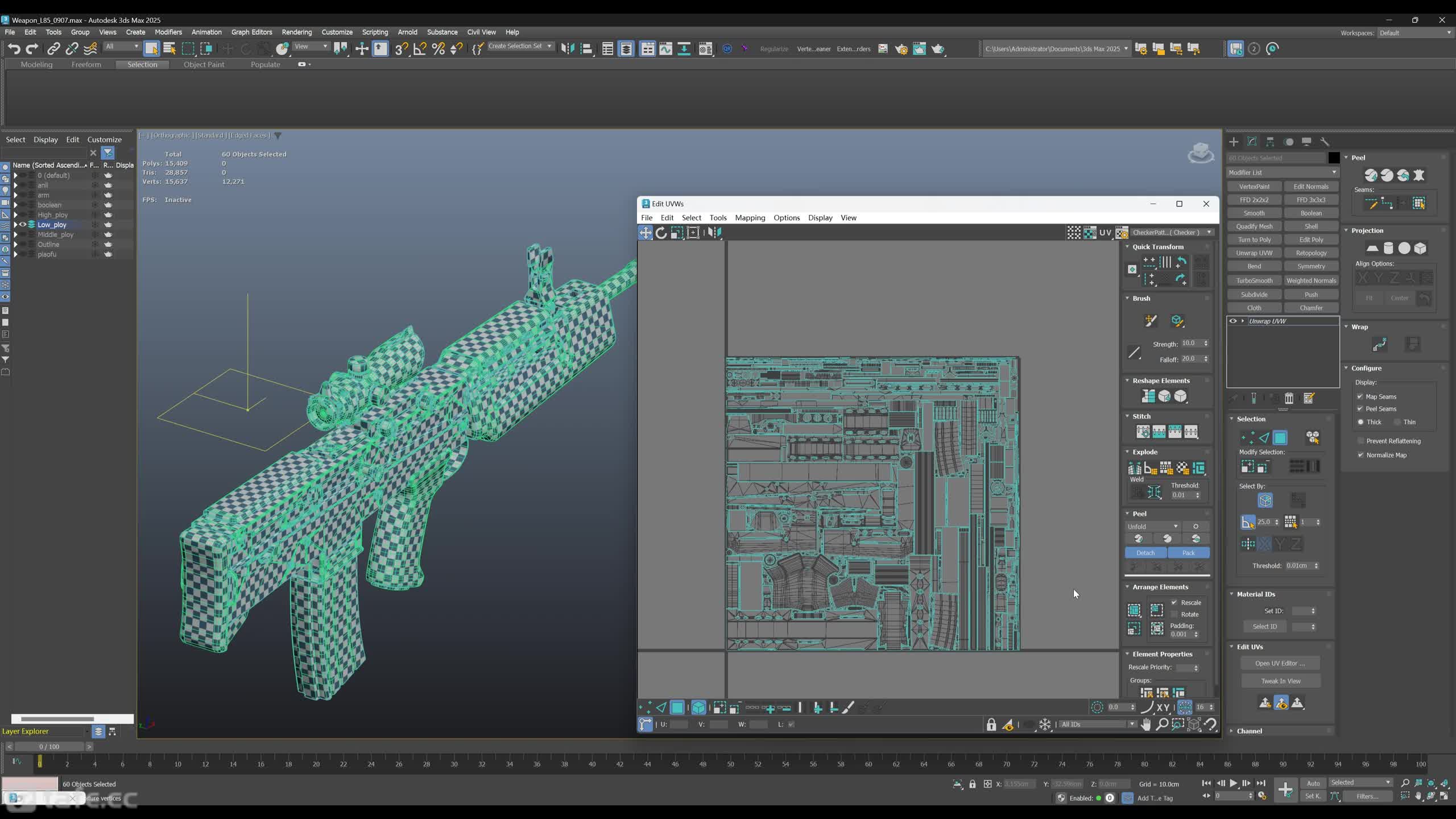Enable Prevent Reflattening checkbox
The height and width of the screenshot is (819, 1456).
(1360, 441)
